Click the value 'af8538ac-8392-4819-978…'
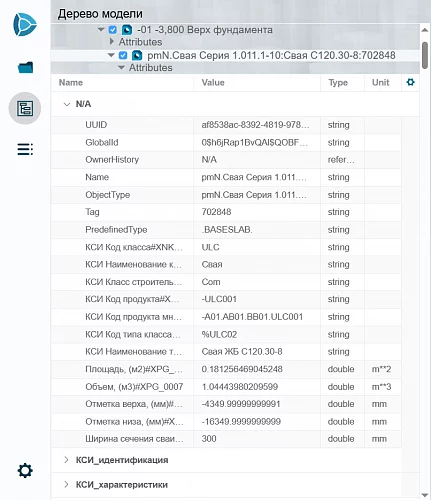 pyautogui.click(x=255, y=125)
